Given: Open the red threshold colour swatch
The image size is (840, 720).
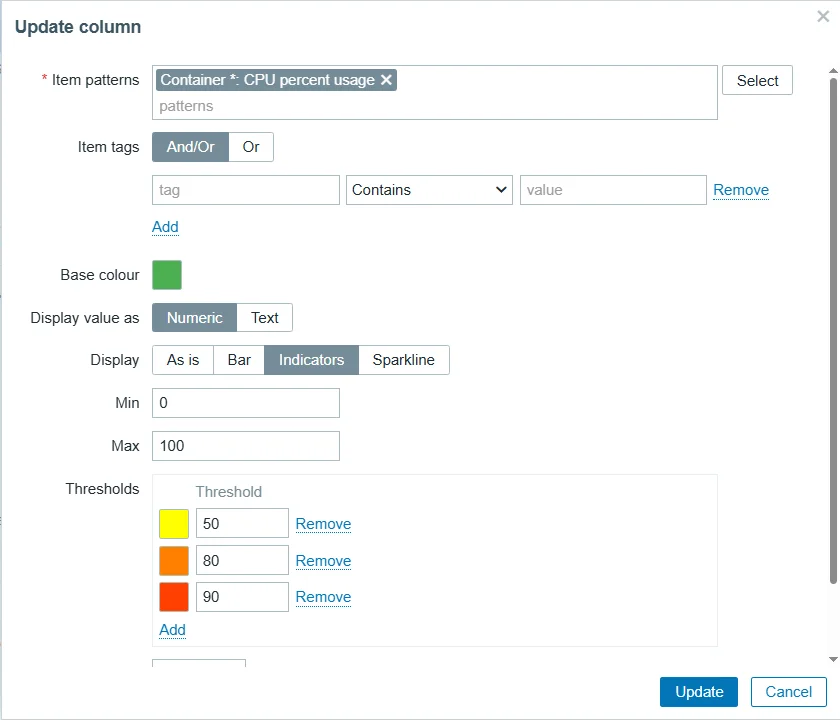Looking at the screenshot, I should 174,597.
